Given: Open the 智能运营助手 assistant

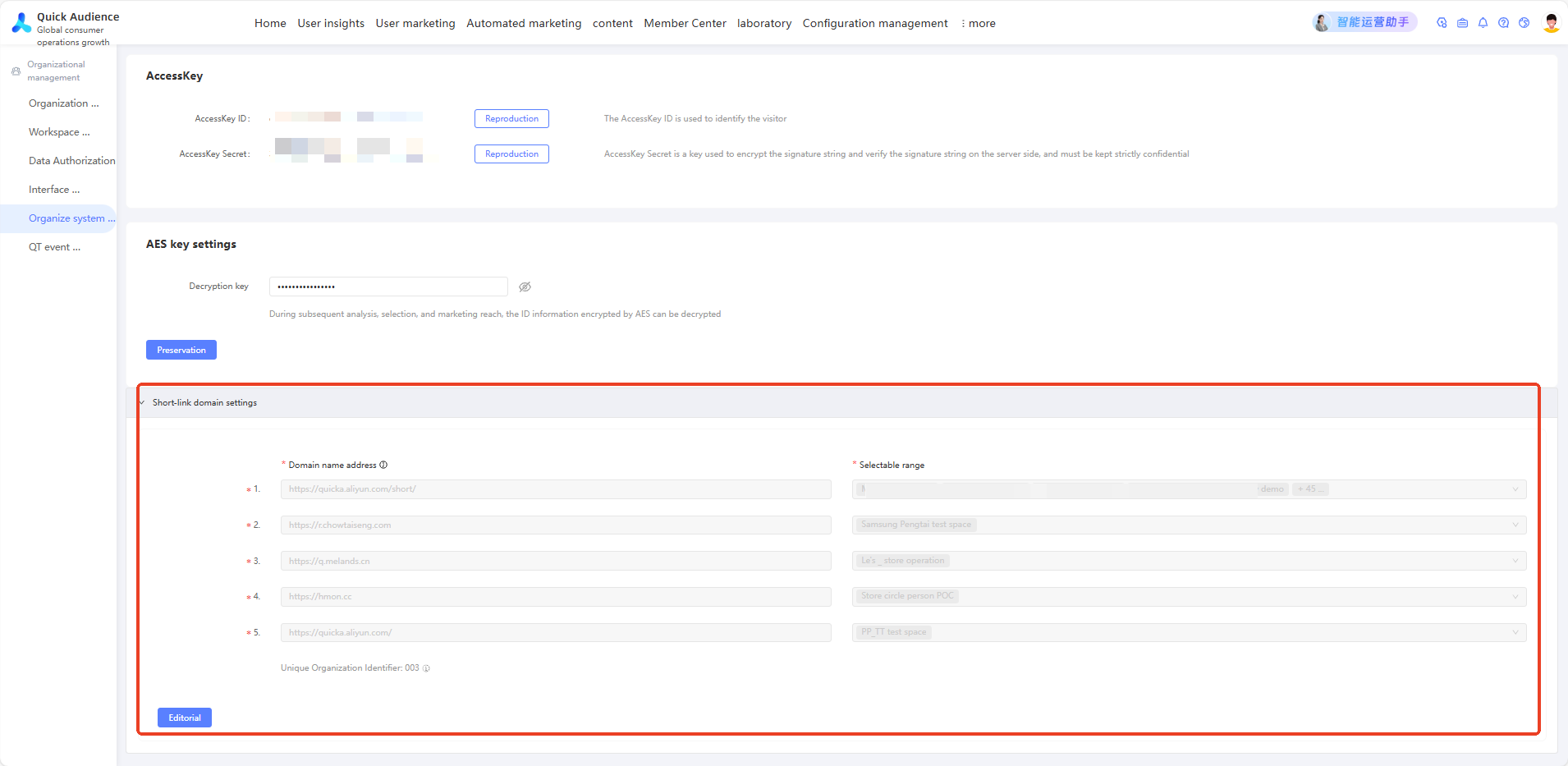Looking at the screenshot, I should tap(1364, 22).
